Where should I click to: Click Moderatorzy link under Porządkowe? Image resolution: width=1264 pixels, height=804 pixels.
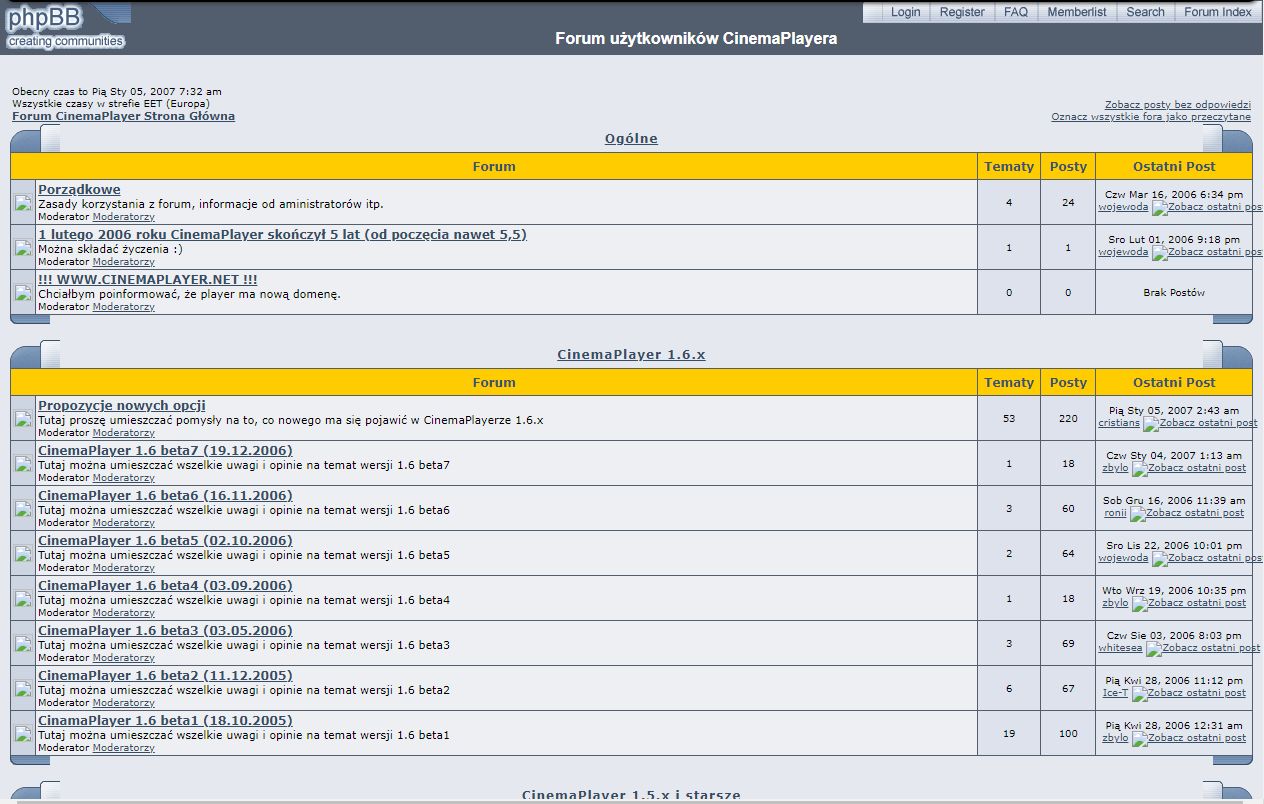point(124,217)
